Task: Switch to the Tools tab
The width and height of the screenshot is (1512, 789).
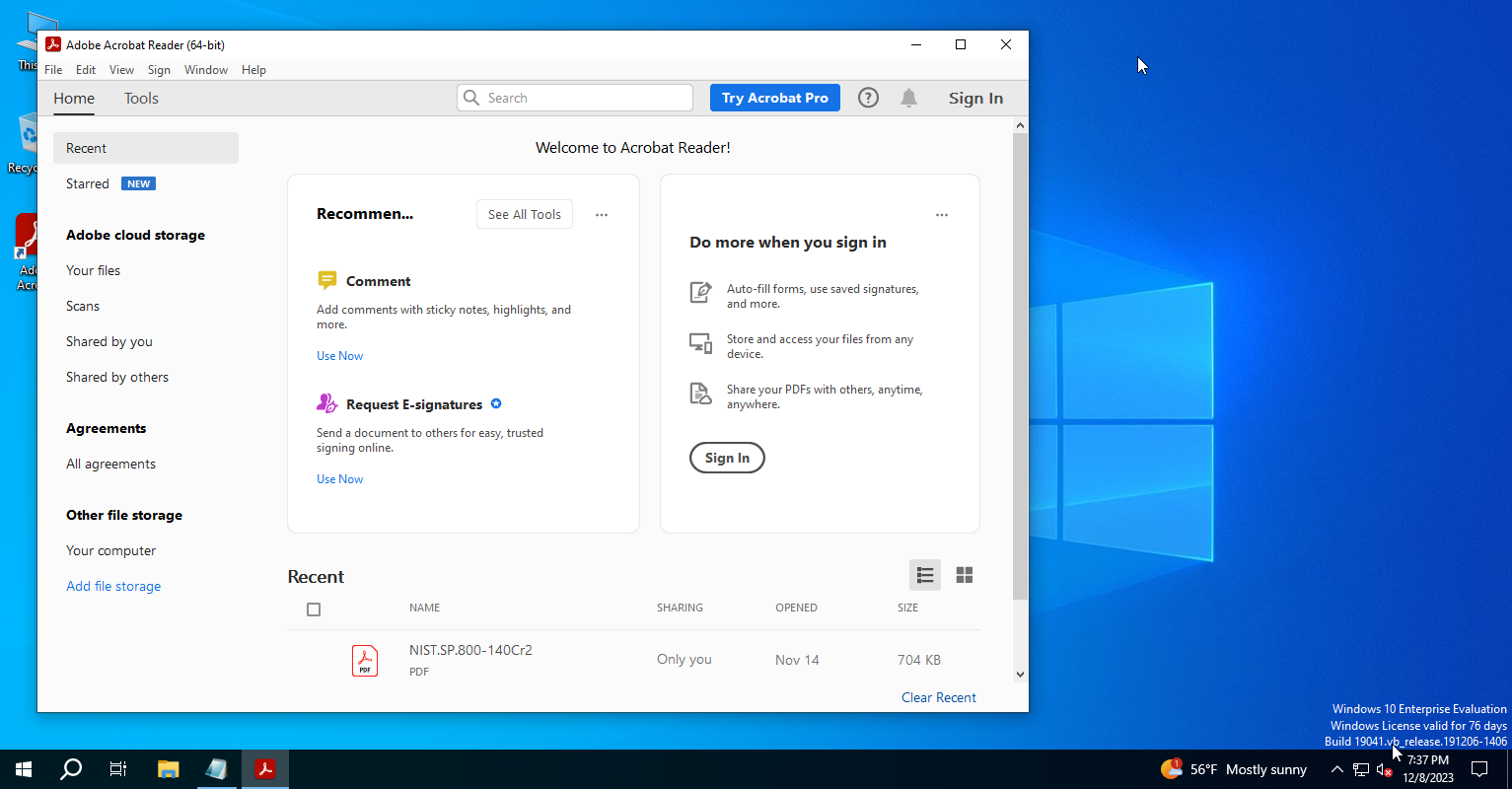Action: click(x=141, y=98)
